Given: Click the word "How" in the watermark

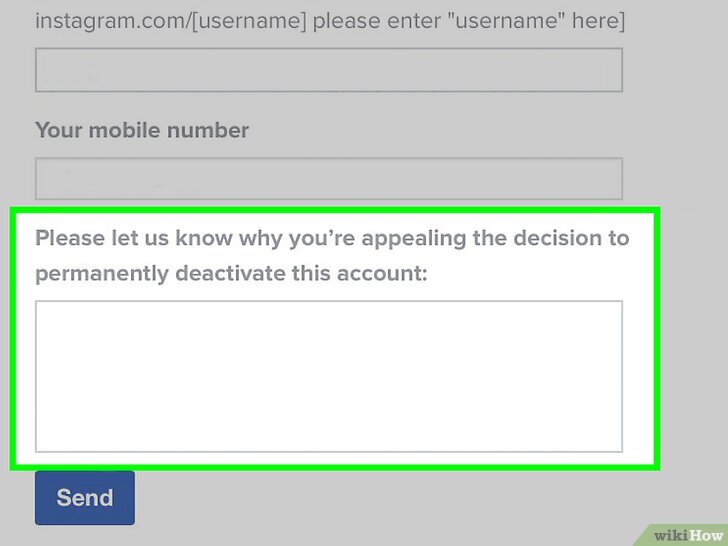Looking at the screenshot, I should (x=706, y=535).
